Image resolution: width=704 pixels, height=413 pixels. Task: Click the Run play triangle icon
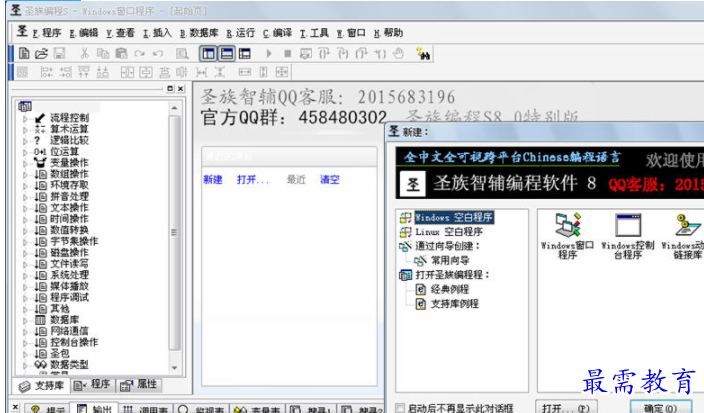pos(268,54)
